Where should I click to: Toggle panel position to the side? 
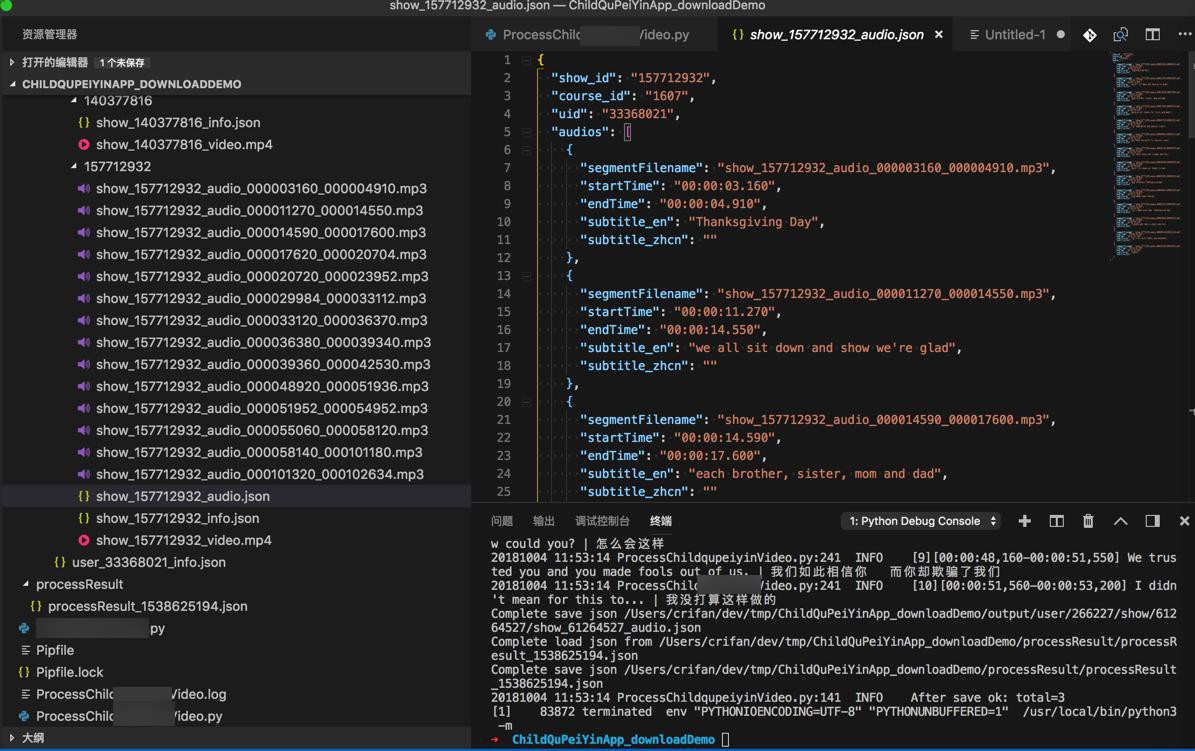pos(1152,521)
